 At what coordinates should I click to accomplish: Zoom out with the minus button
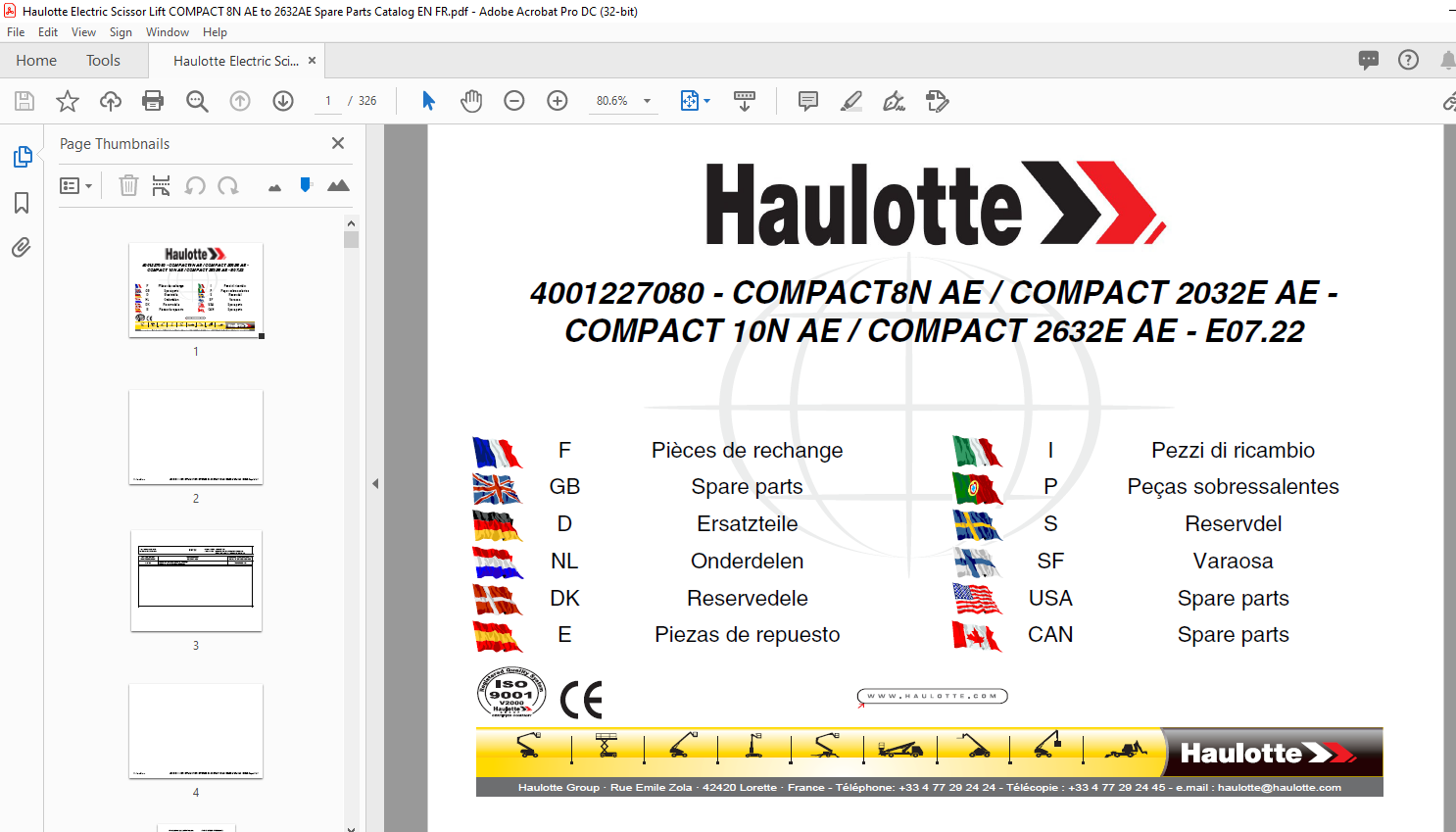tap(514, 101)
